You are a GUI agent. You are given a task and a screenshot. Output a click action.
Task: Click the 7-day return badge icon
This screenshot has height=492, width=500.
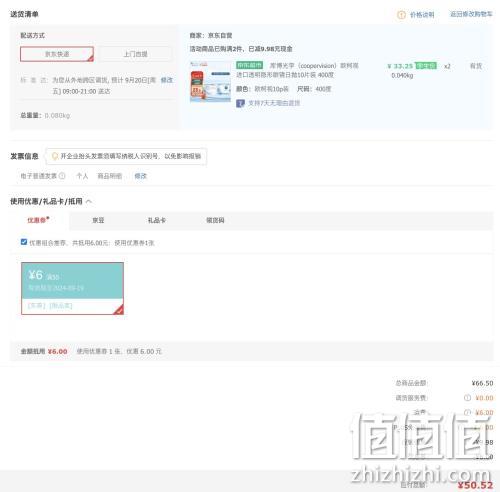pyautogui.click(x=240, y=103)
